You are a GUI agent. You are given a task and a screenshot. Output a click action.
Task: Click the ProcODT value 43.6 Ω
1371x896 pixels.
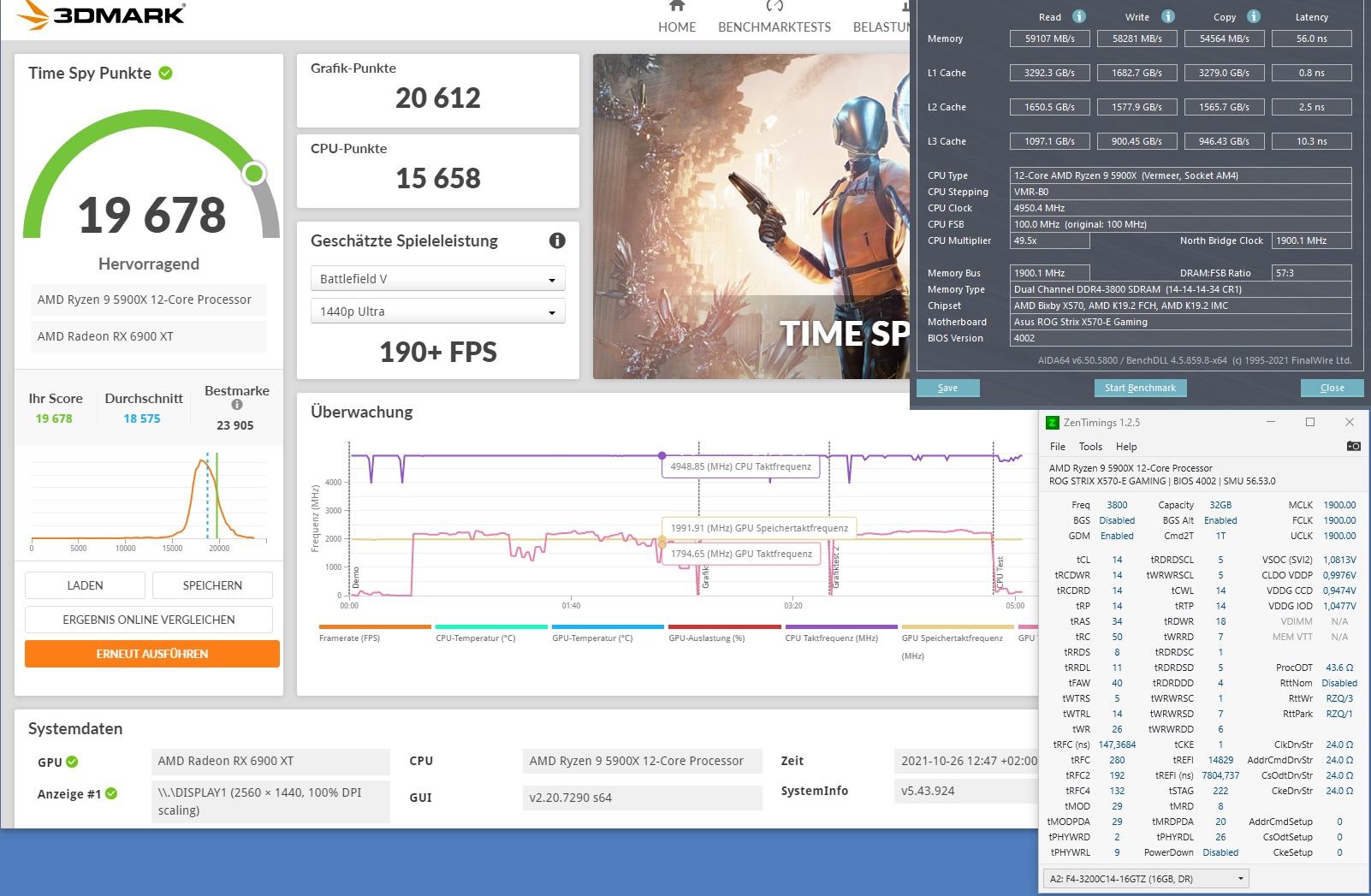[1339, 668]
